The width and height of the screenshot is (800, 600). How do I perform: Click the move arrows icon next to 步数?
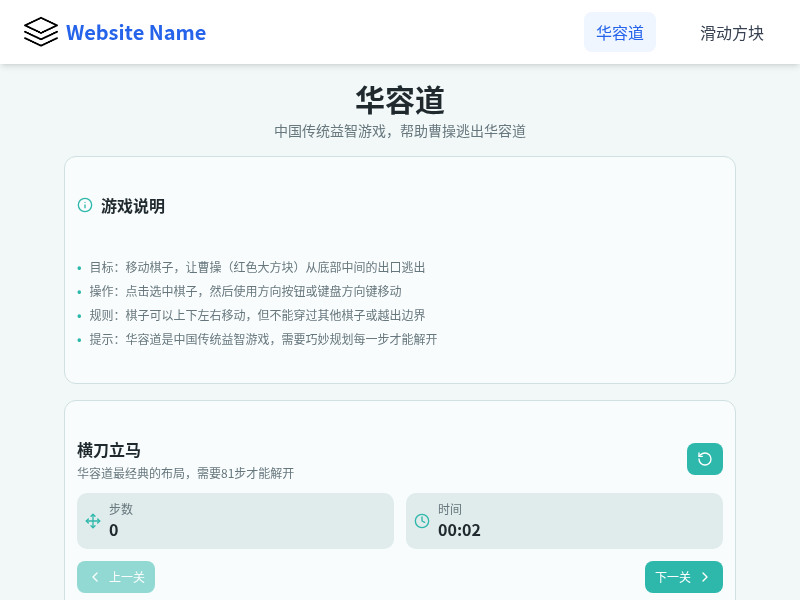click(x=91, y=521)
